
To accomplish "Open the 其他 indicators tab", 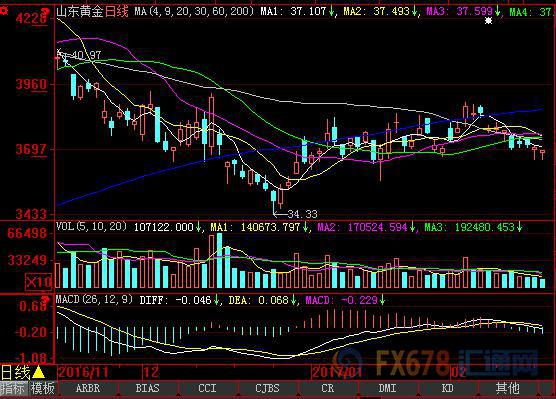I will point(507,388).
